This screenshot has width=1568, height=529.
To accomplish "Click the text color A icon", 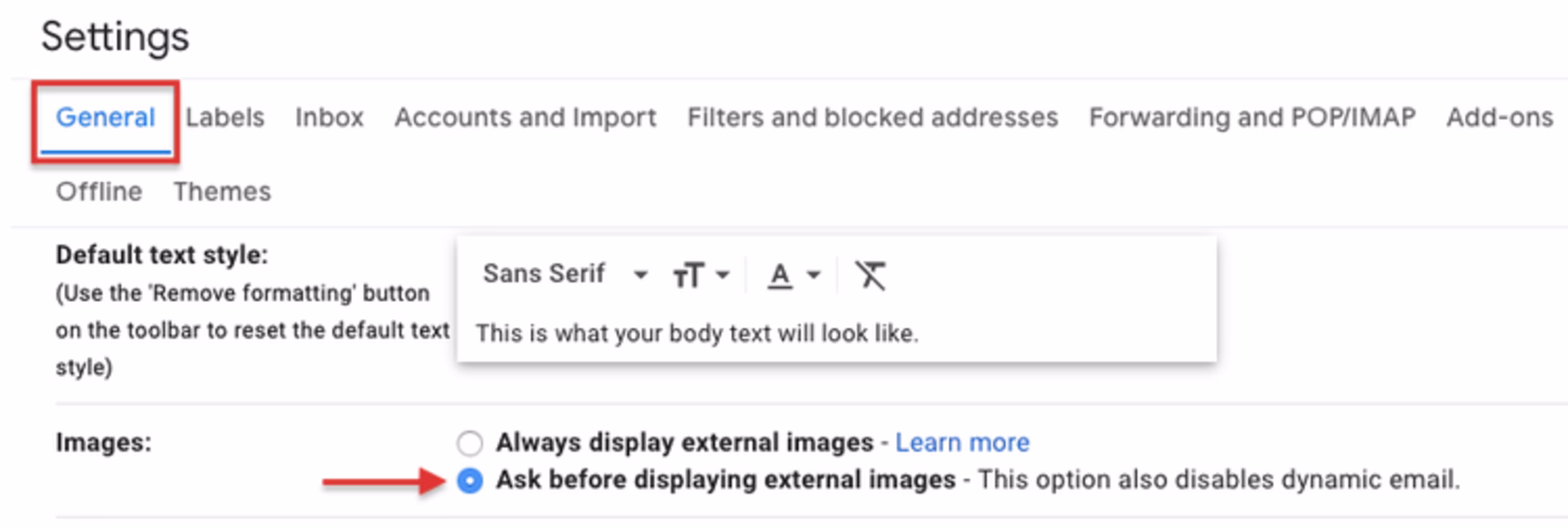I will click(x=780, y=275).
